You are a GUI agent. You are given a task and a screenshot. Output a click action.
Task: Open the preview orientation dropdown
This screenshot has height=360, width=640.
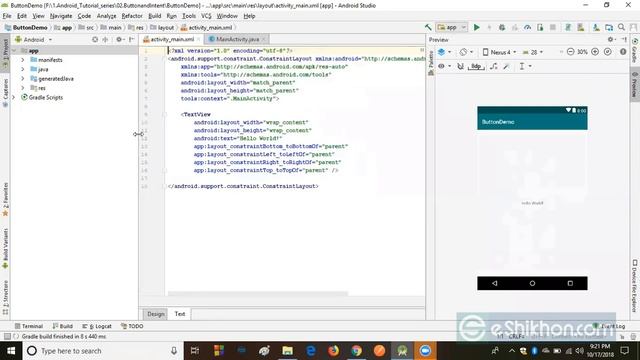(x=466, y=52)
